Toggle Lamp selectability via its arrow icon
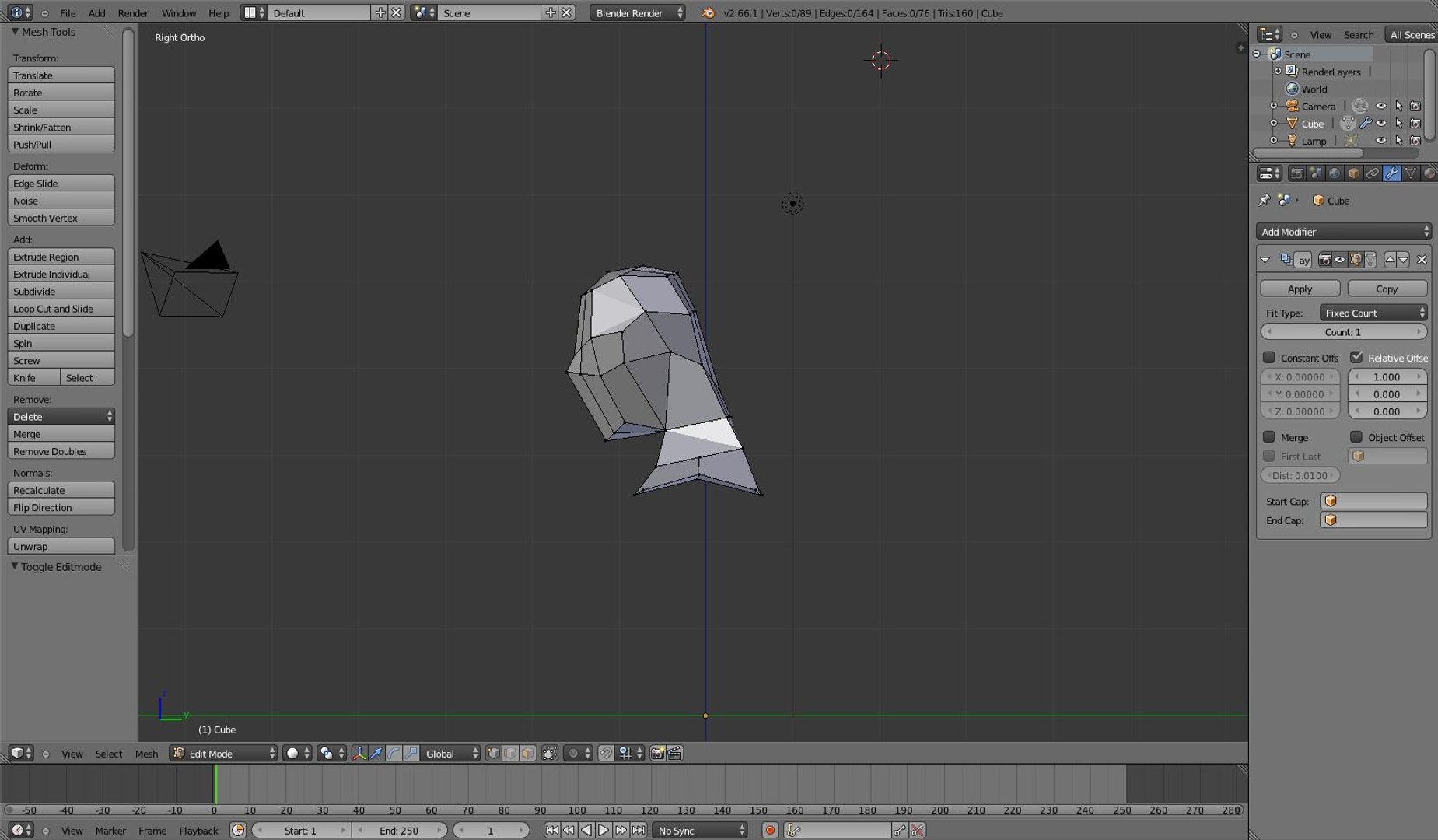 click(x=1398, y=141)
